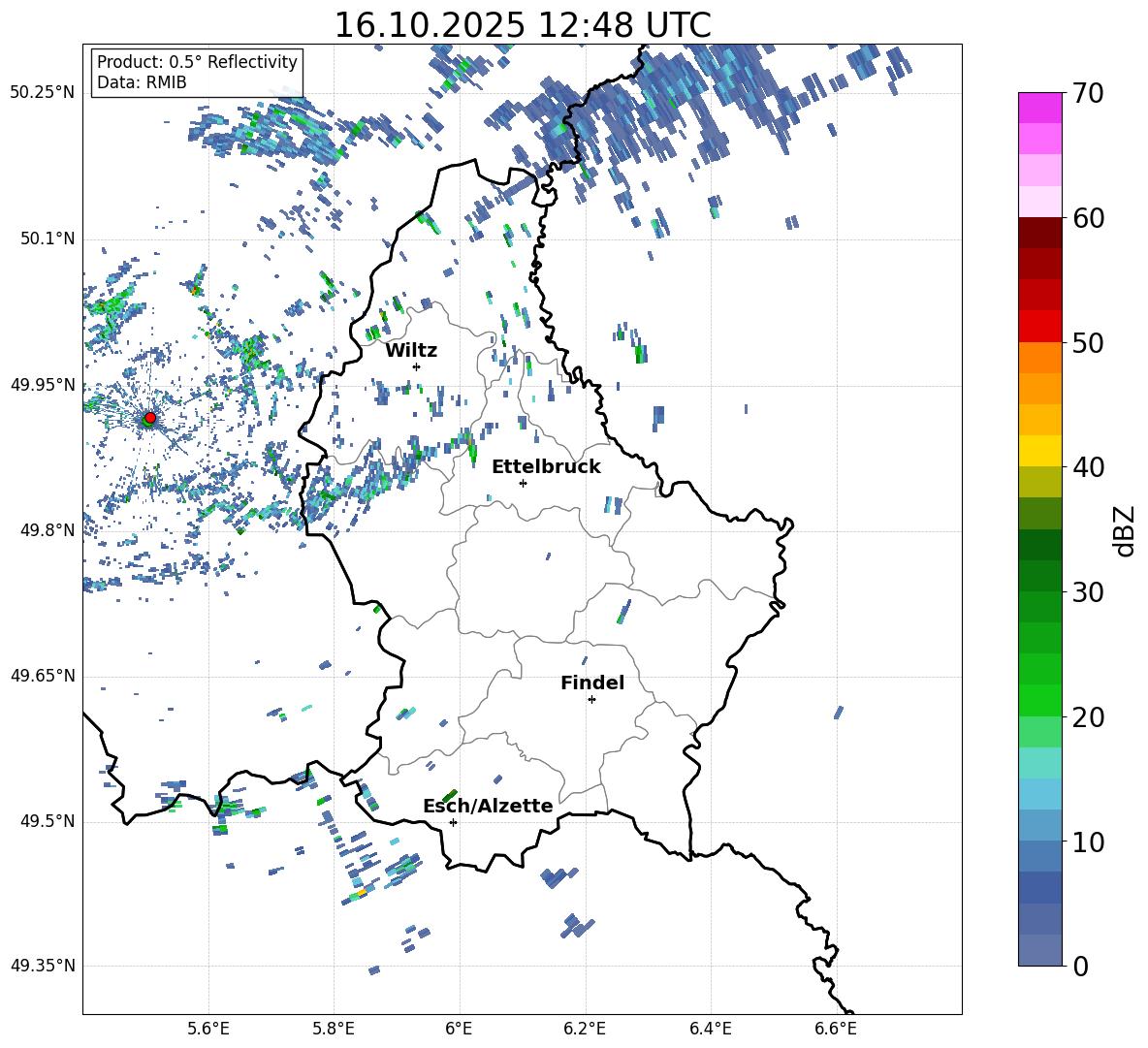This screenshot has width=1148, height=1048.
Task: Click the Esch/Alzette city label
Action: click(x=488, y=806)
